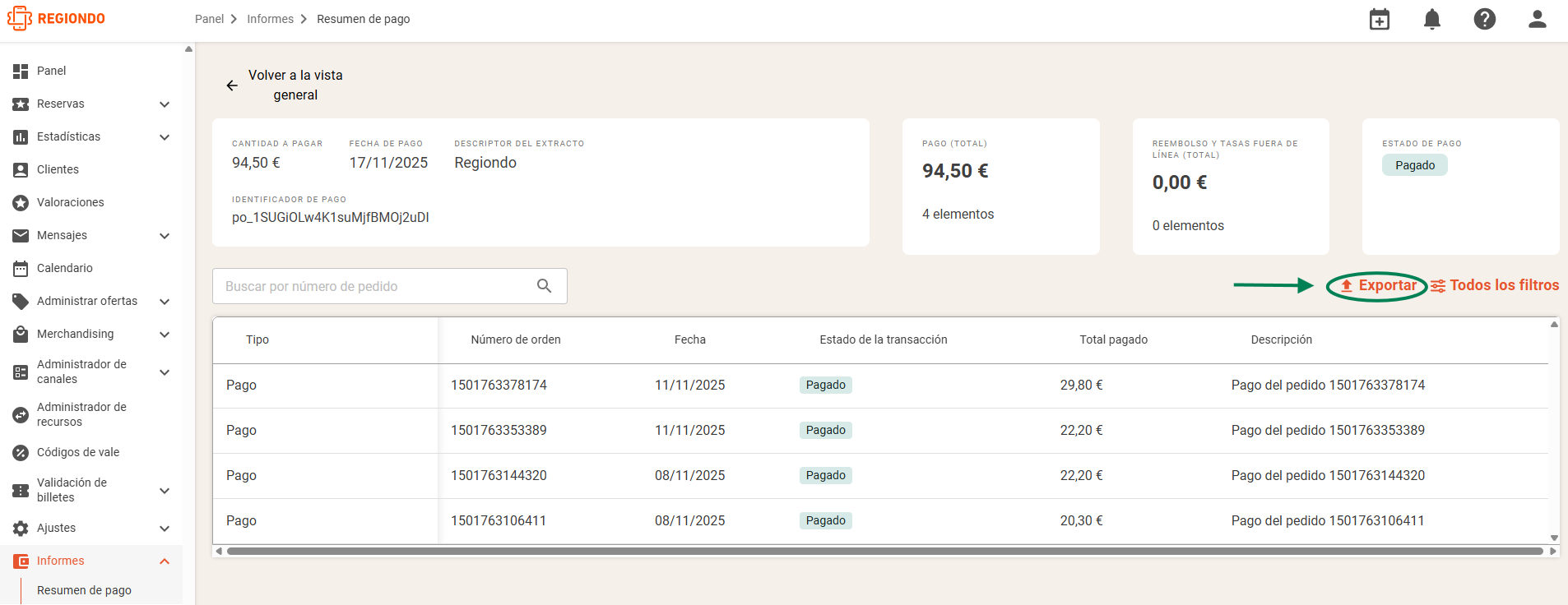Click the Estadísticas chart icon
Viewport: 1568px width, 605px height.
click(21, 137)
